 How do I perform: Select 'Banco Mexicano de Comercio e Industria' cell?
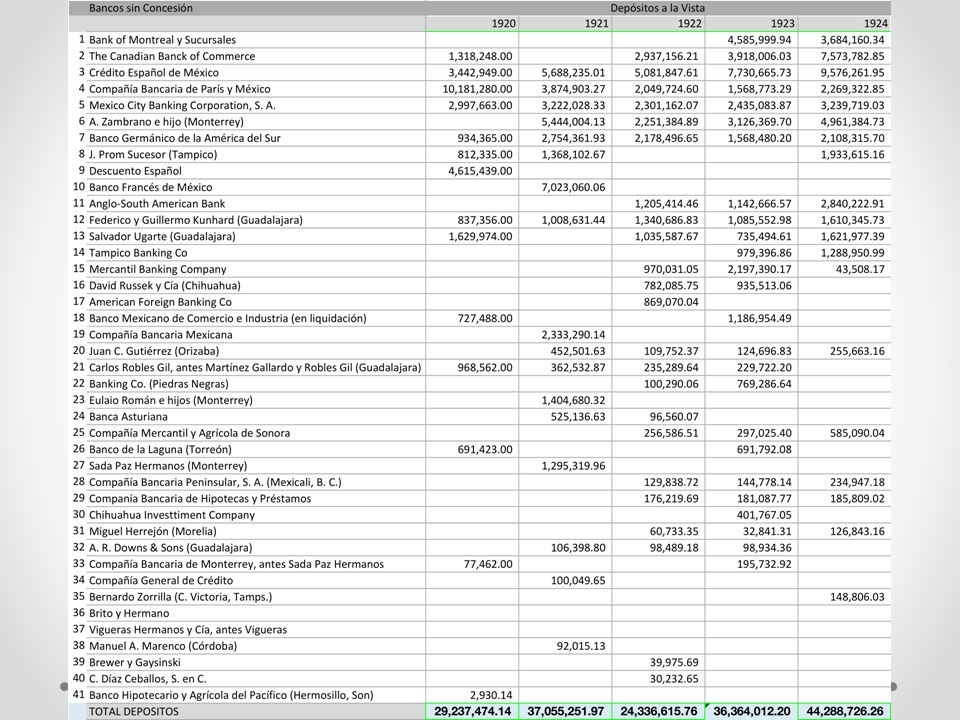click(256, 318)
